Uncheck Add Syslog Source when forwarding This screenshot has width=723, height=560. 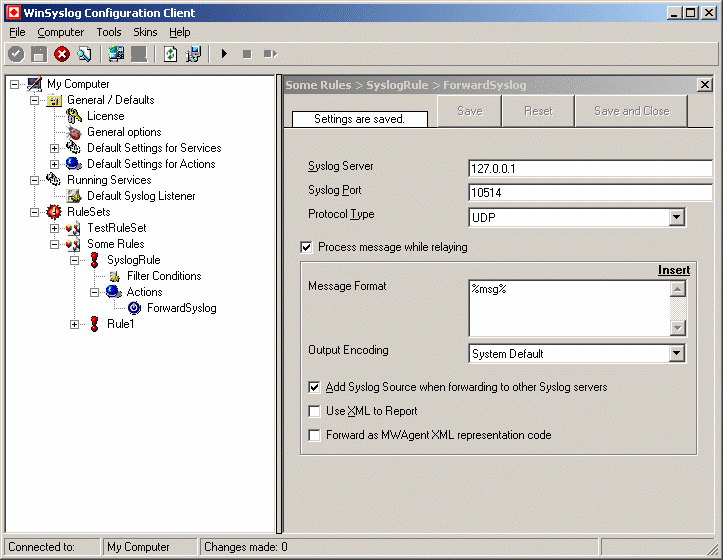click(x=314, y=387)
